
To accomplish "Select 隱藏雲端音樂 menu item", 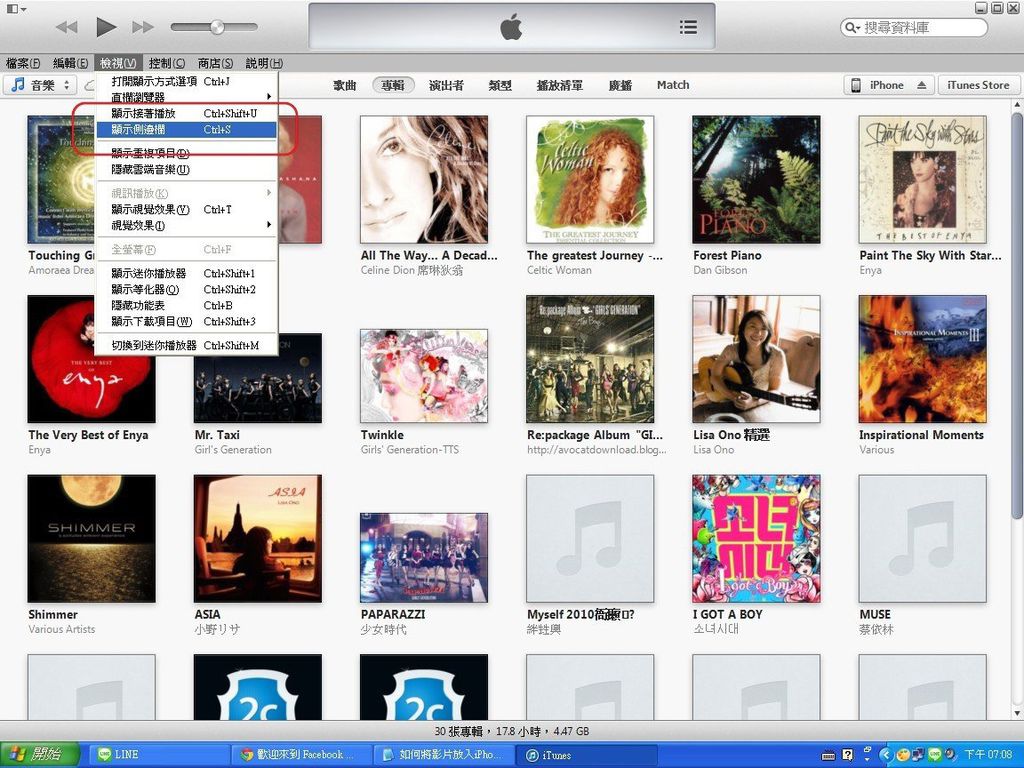I will point(187,170).
